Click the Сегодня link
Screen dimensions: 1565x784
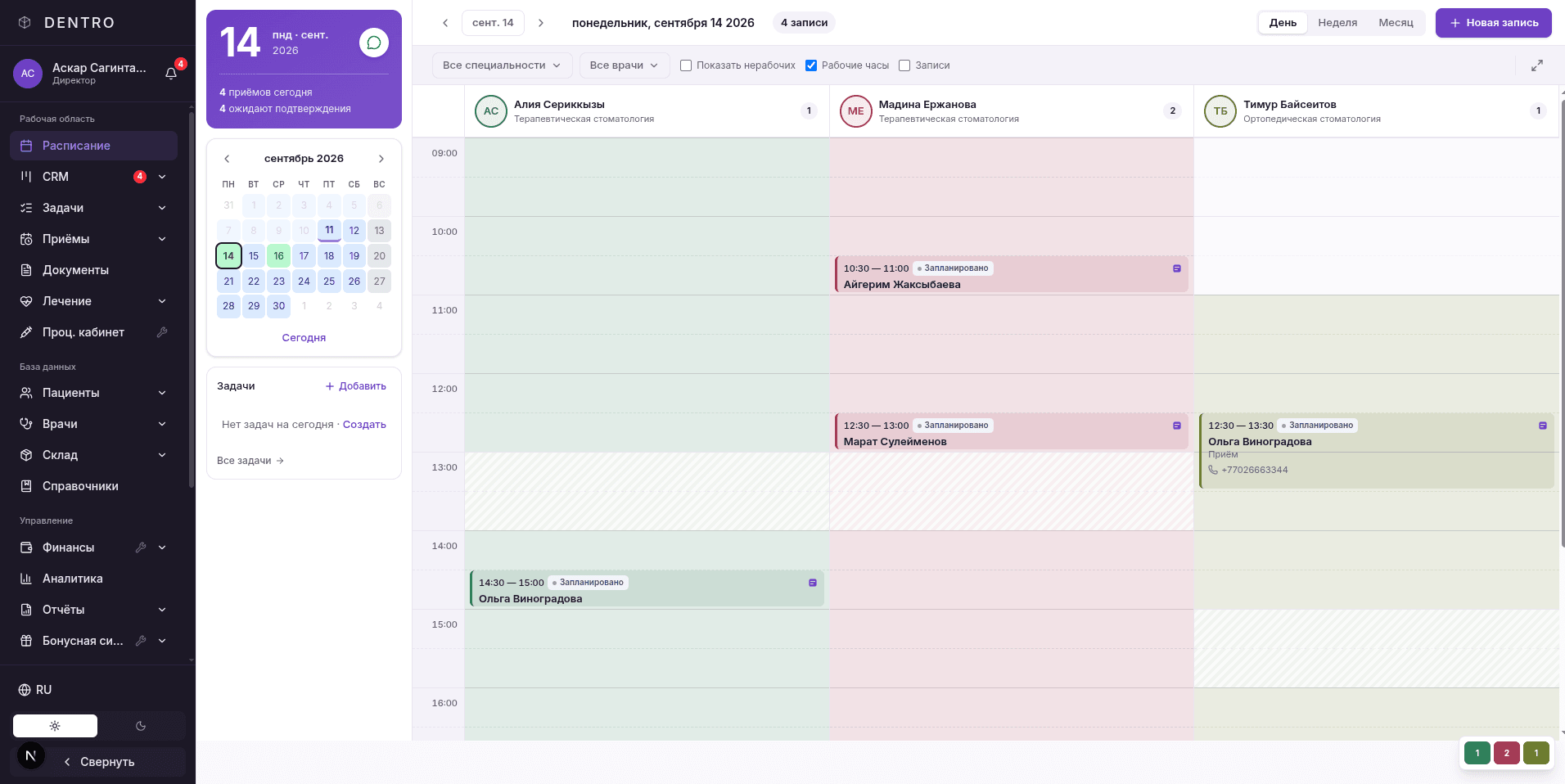[x=304, y=338]
